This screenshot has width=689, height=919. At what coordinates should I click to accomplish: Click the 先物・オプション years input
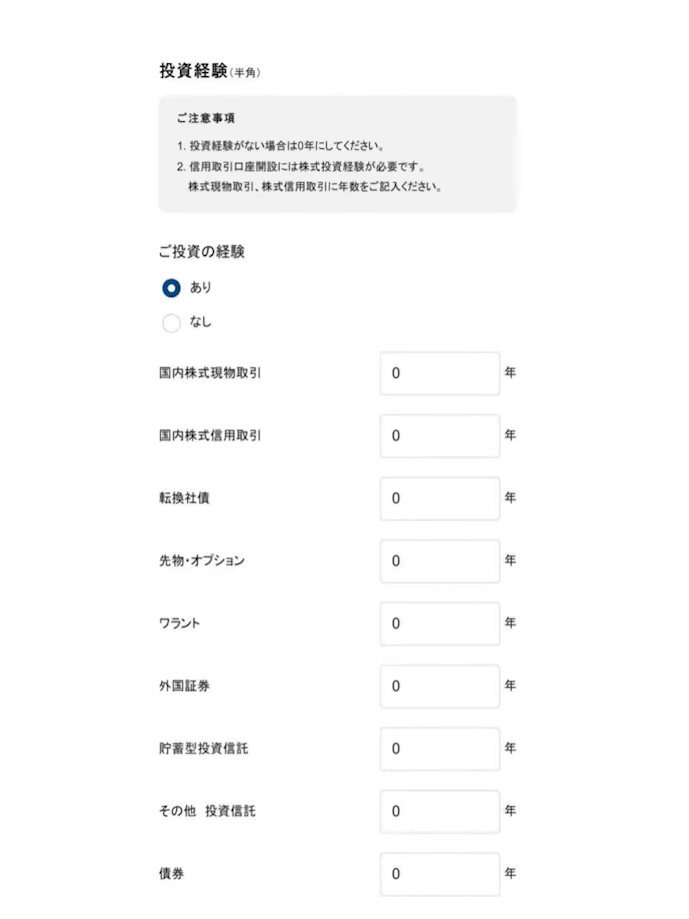pyautogui.click(x=440, y=561)
